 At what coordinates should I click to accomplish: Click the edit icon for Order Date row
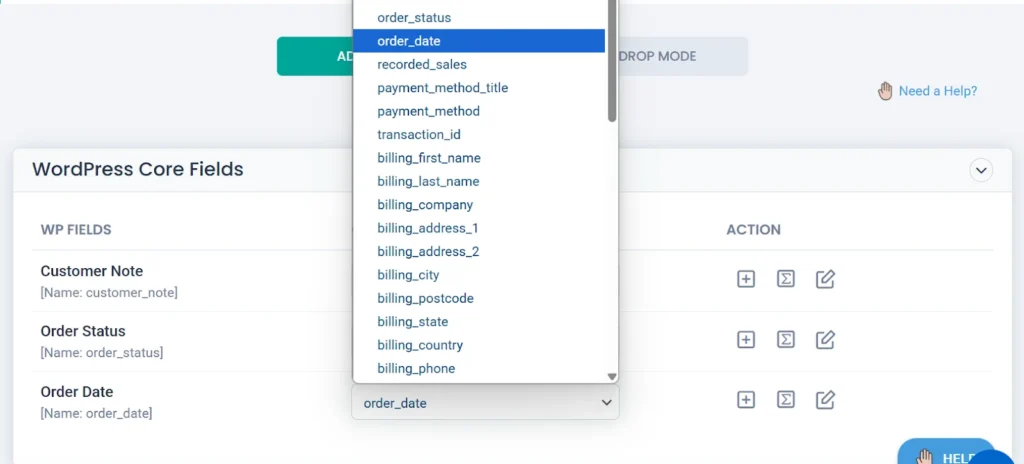(825, 400)
